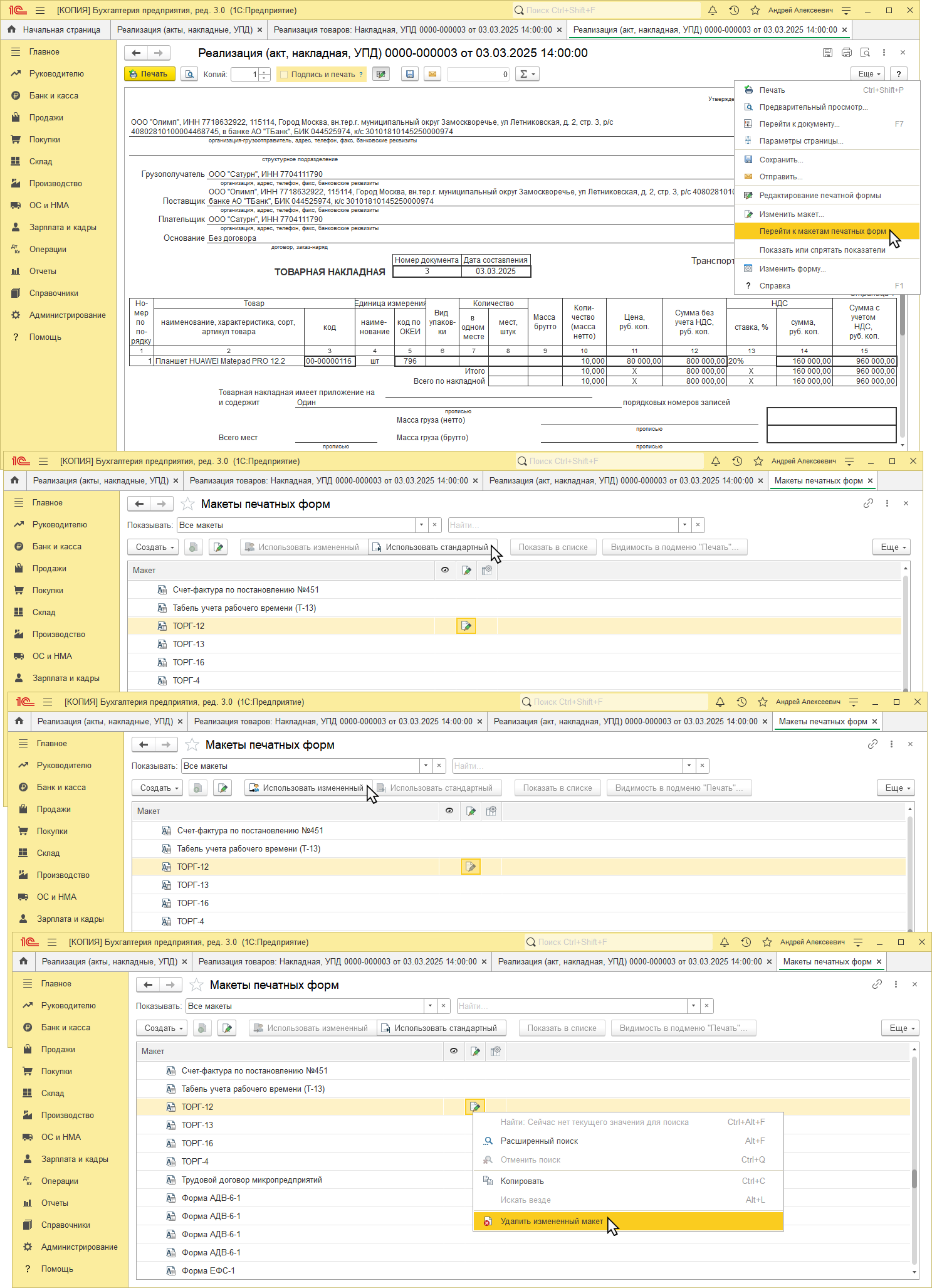The image size is (932, 1288).
Task: Go back with arrow in print form window
Action: point(136,53)
